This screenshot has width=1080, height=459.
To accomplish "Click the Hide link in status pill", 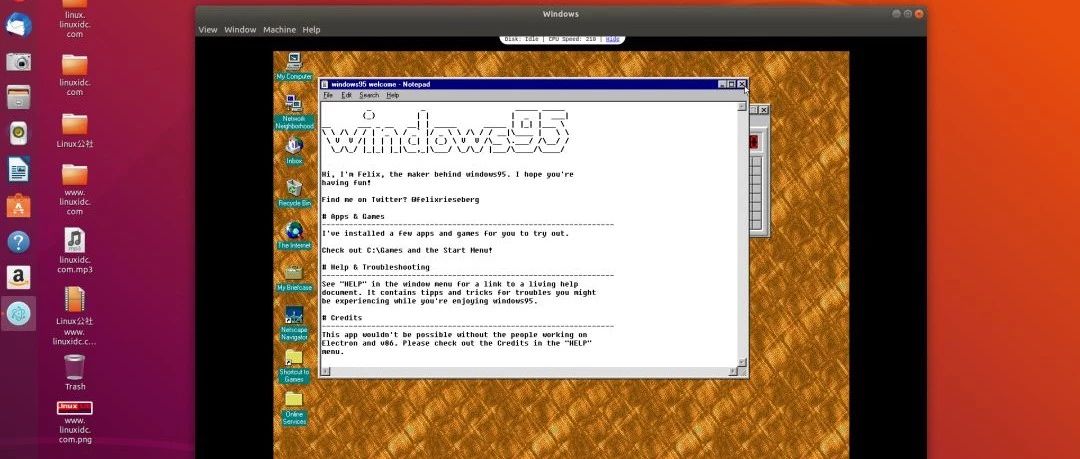I will pos(612,39).
